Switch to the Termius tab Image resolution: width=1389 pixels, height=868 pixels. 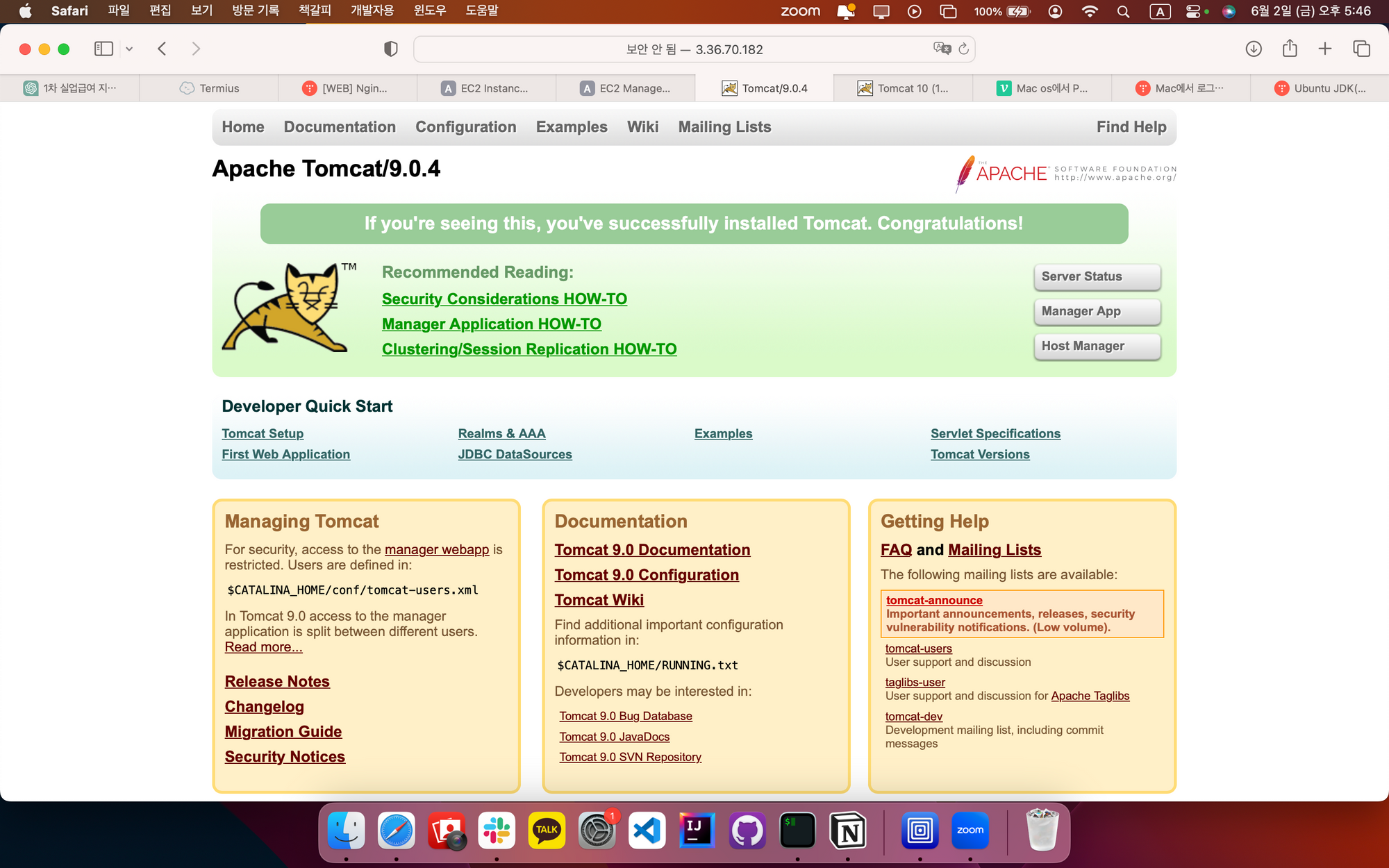click(209, 88)
